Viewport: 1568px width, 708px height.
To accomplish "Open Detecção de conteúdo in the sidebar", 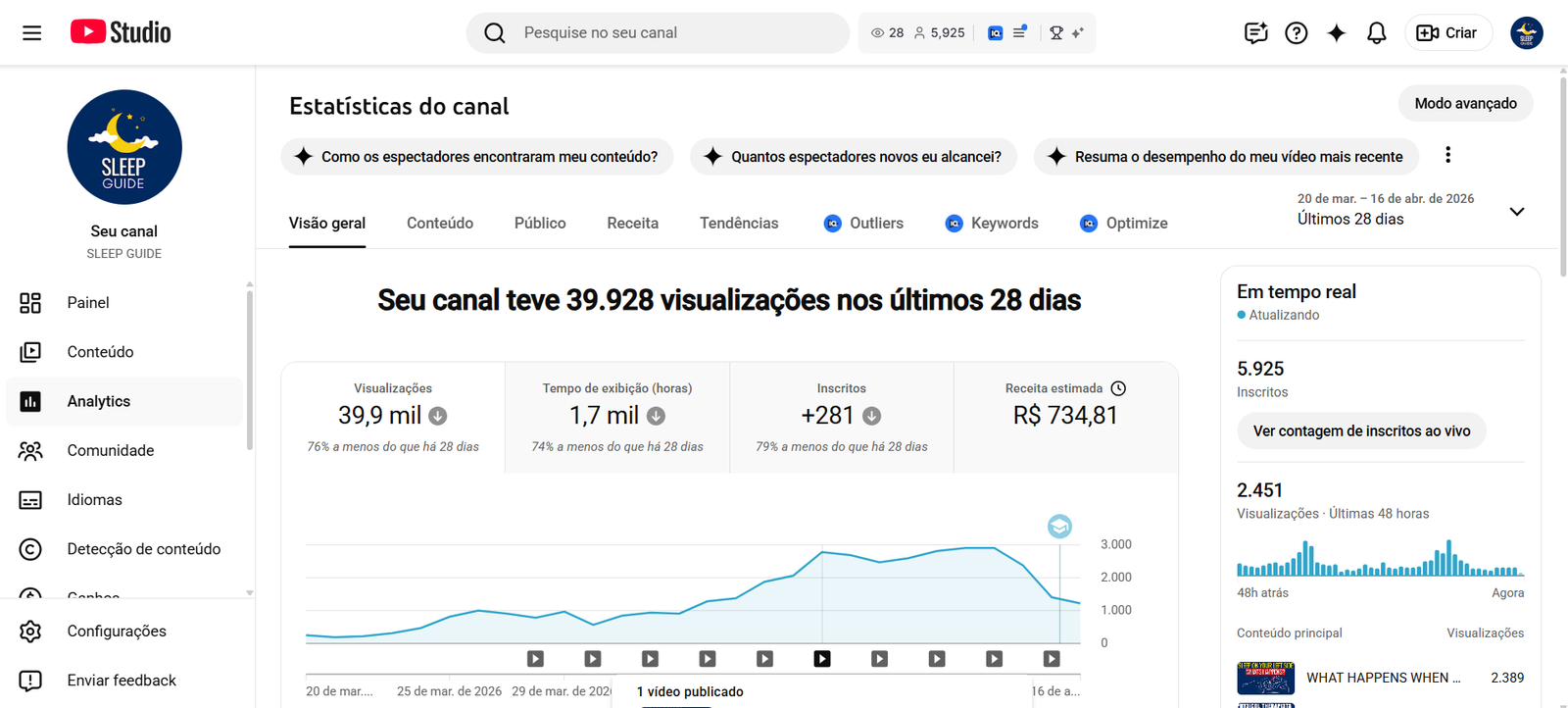I will 124,549.
